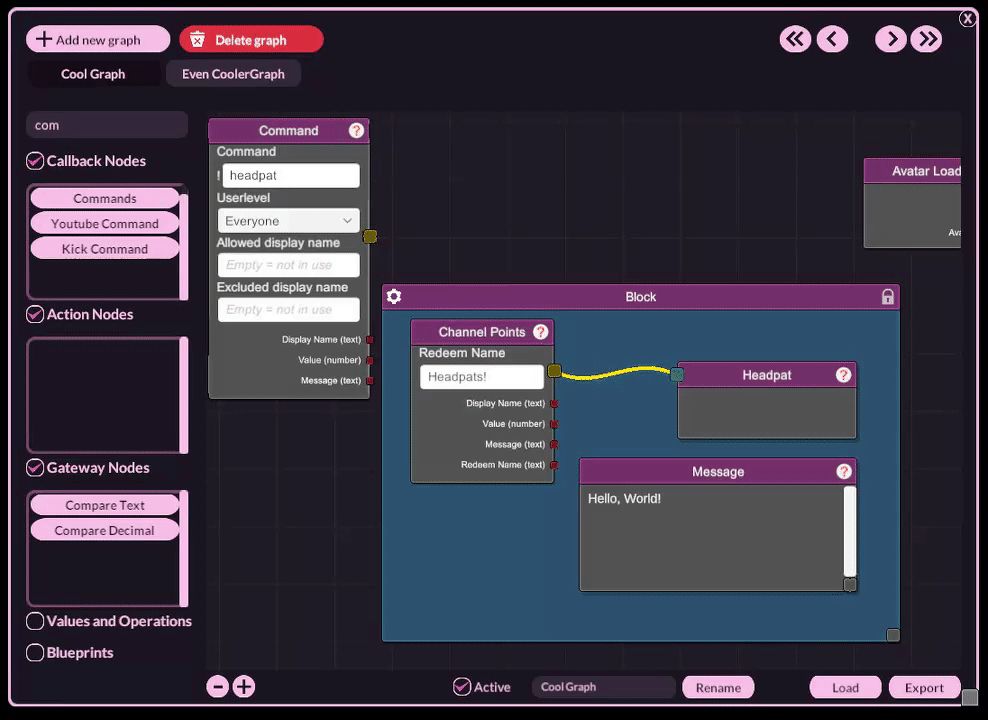Toggle Gateway Nodes checkbox
Viewport: 988px width, 720px height.
click(x=35, y=468)
